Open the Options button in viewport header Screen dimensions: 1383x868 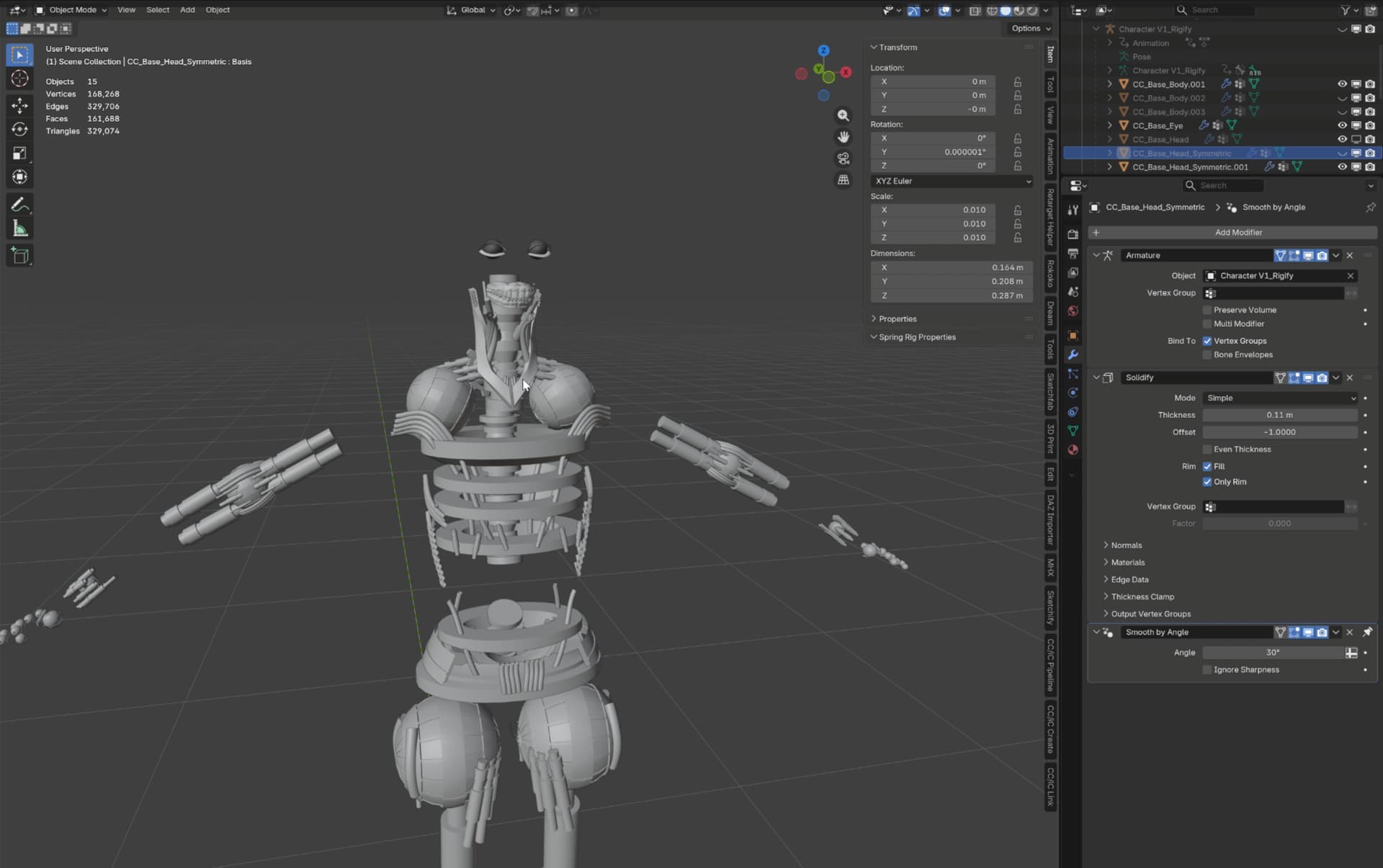tap(1031, 28)
